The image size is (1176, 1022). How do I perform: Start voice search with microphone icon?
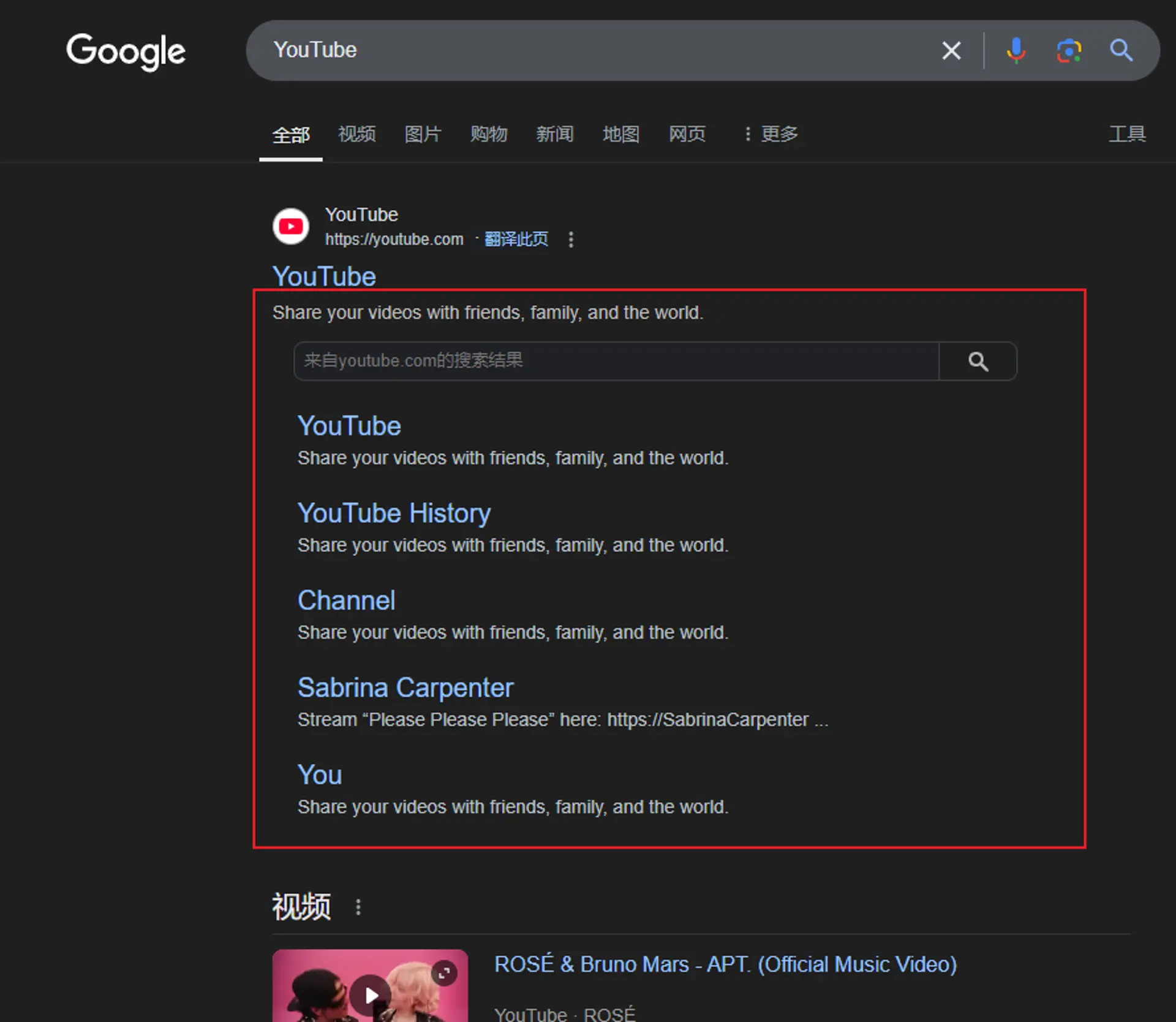(x=1016, y=50)
